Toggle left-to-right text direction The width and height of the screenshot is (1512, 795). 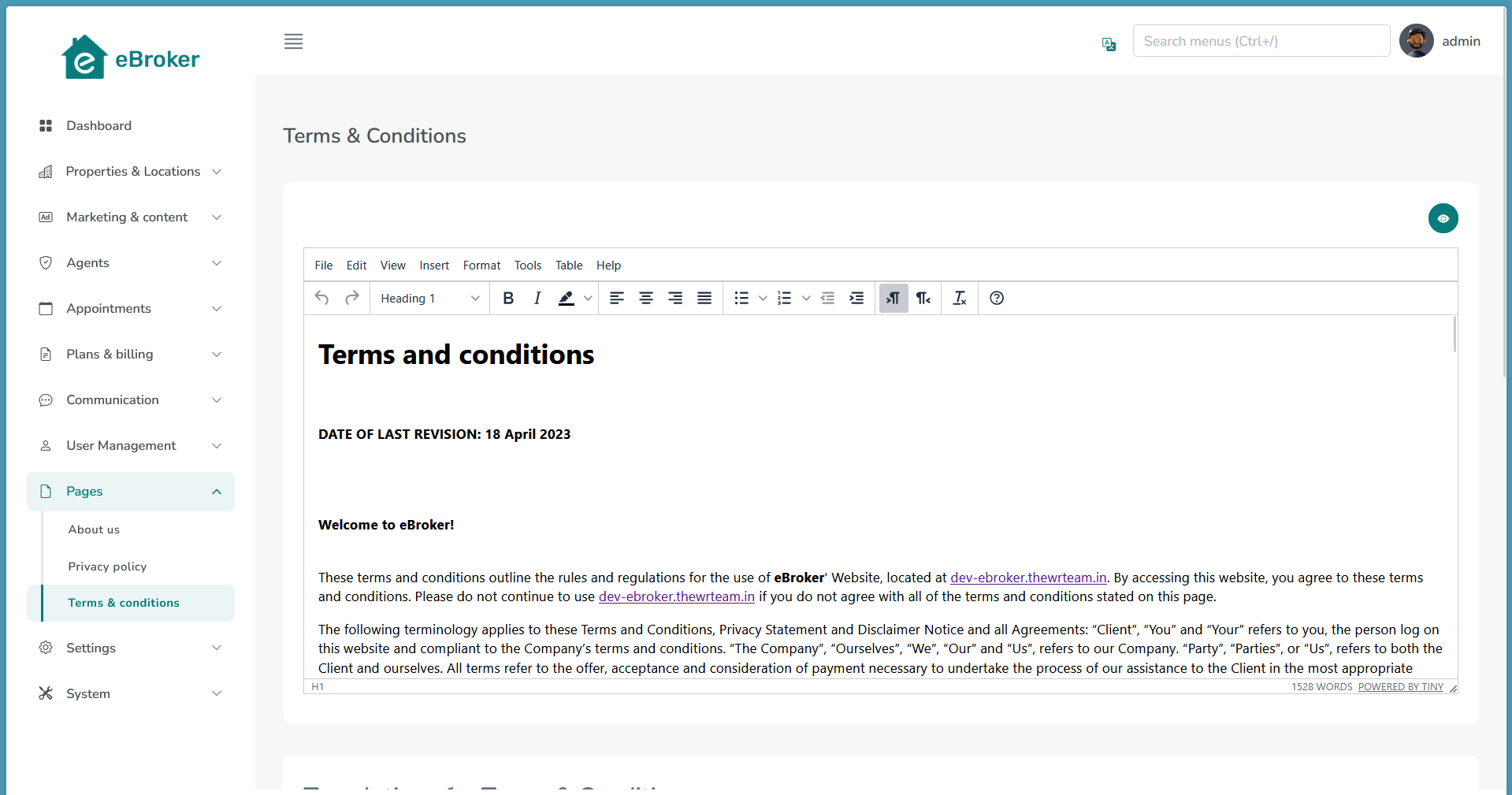coord(893,298)
